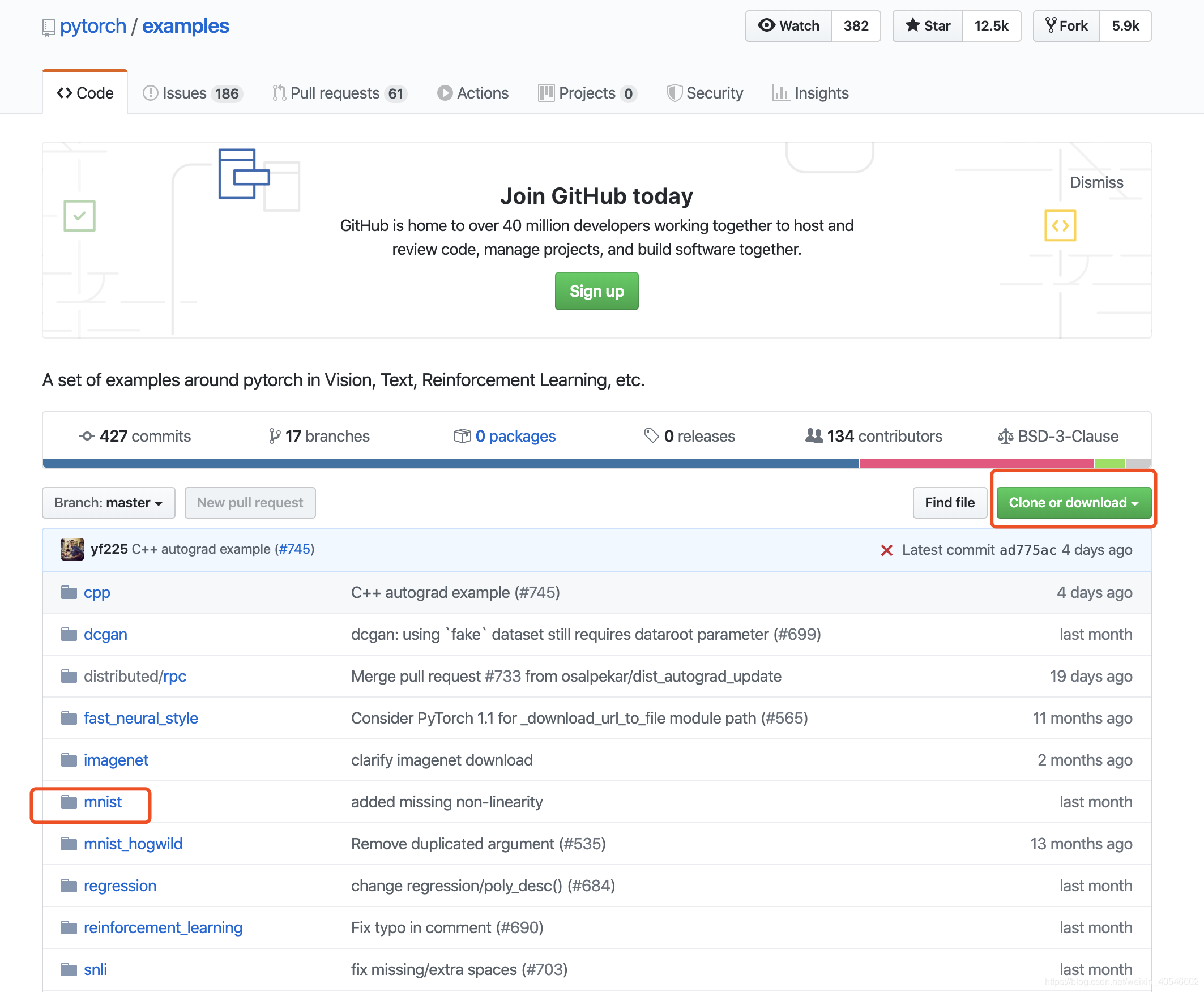Click the blue language bar segment
This screenshot has width=1204, height=992.
[451, 463]
